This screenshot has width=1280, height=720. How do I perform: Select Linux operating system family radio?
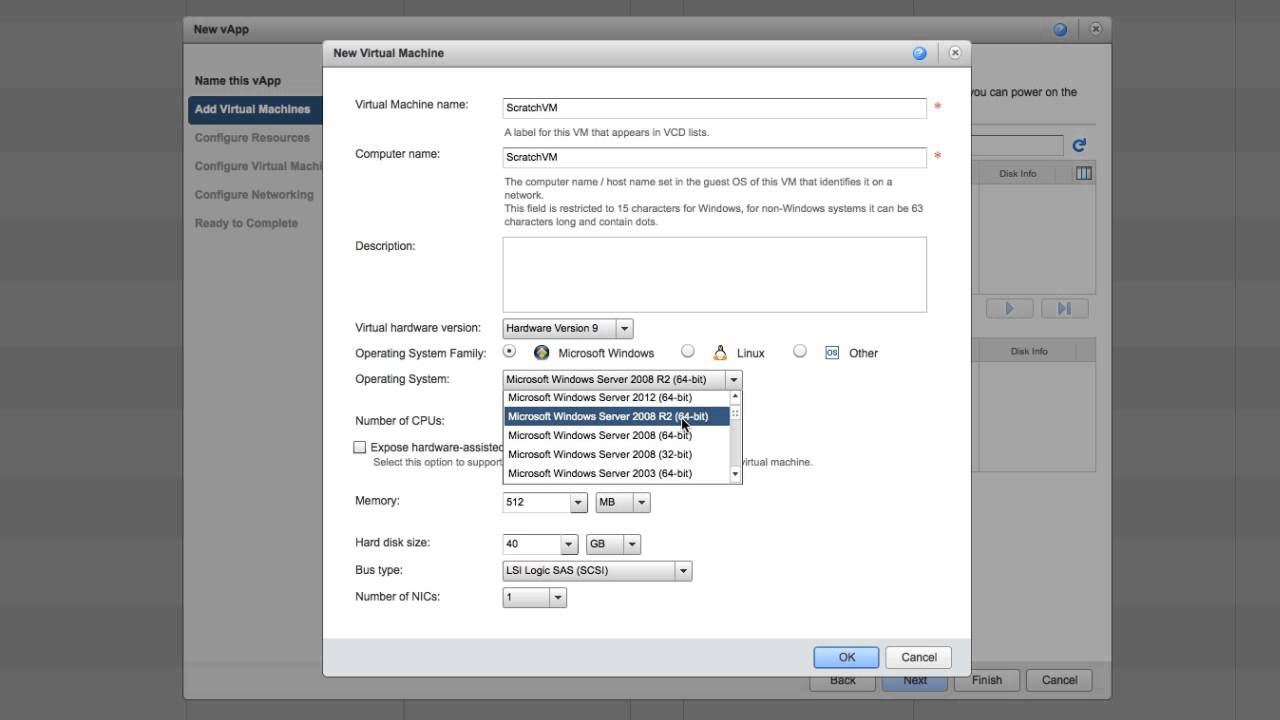tap(688, 351)
